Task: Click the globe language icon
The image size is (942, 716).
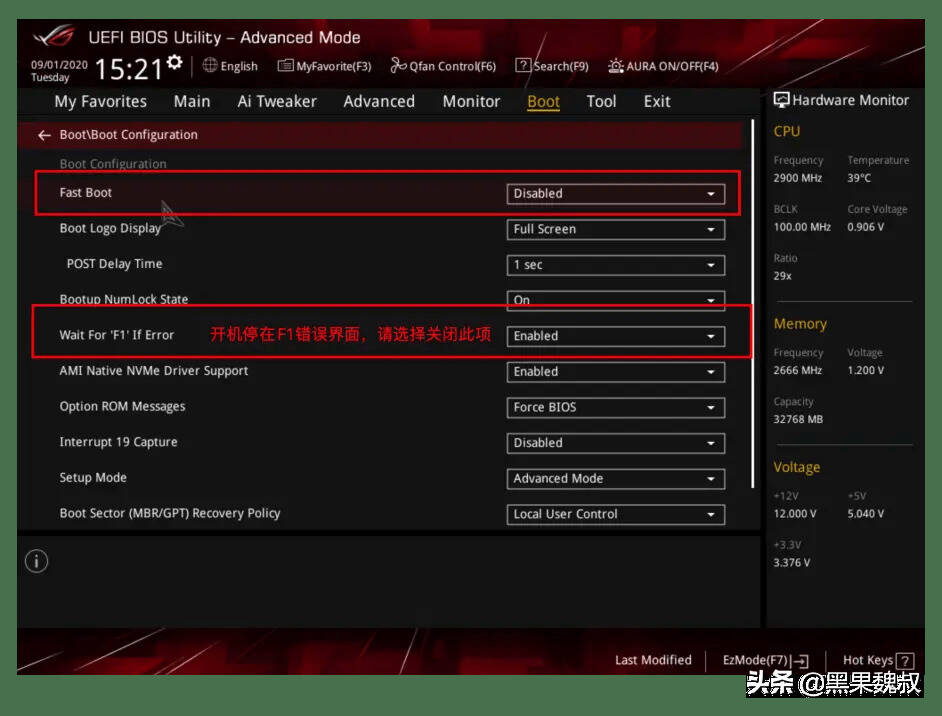Action: 210,65
